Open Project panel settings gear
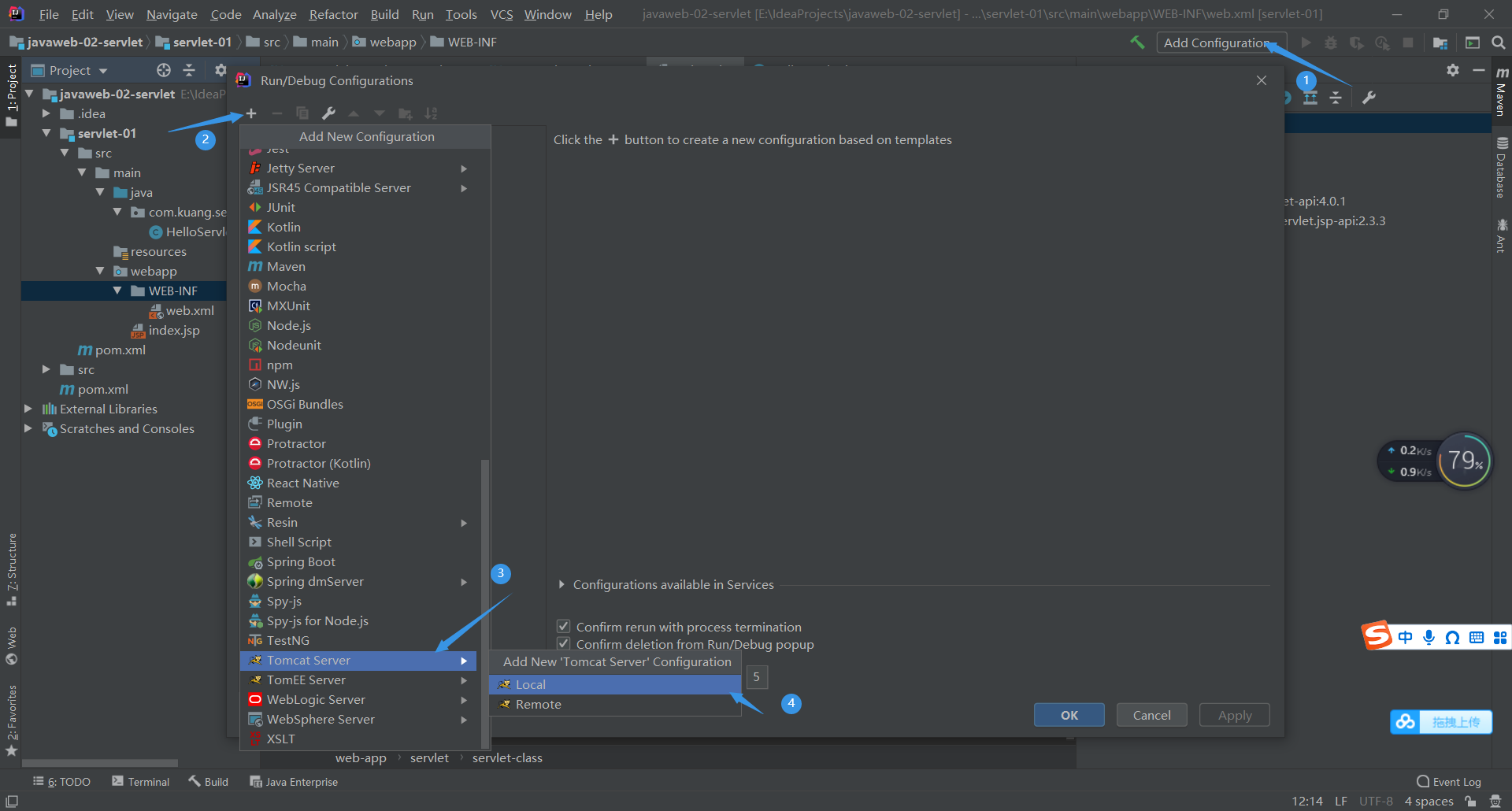 tap(220, 70)
